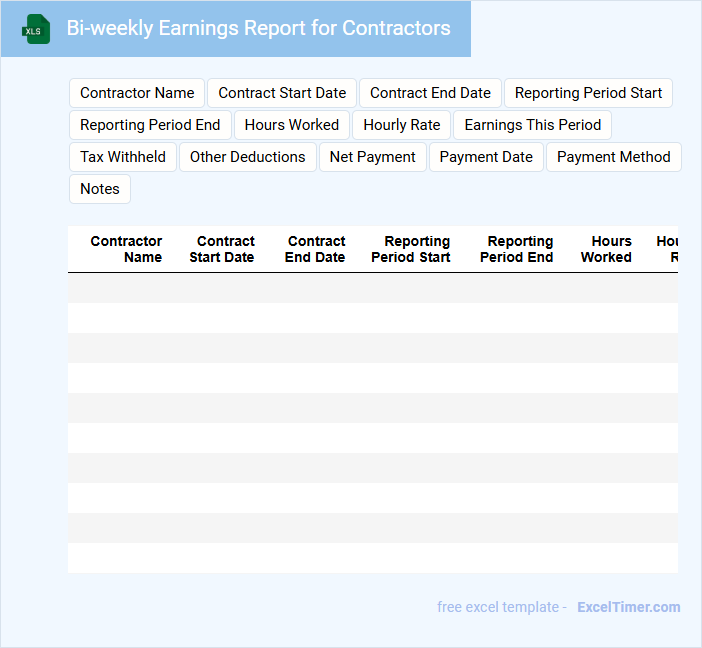
Task: Select the Contract End Date tag
Action: coord(430,93)
